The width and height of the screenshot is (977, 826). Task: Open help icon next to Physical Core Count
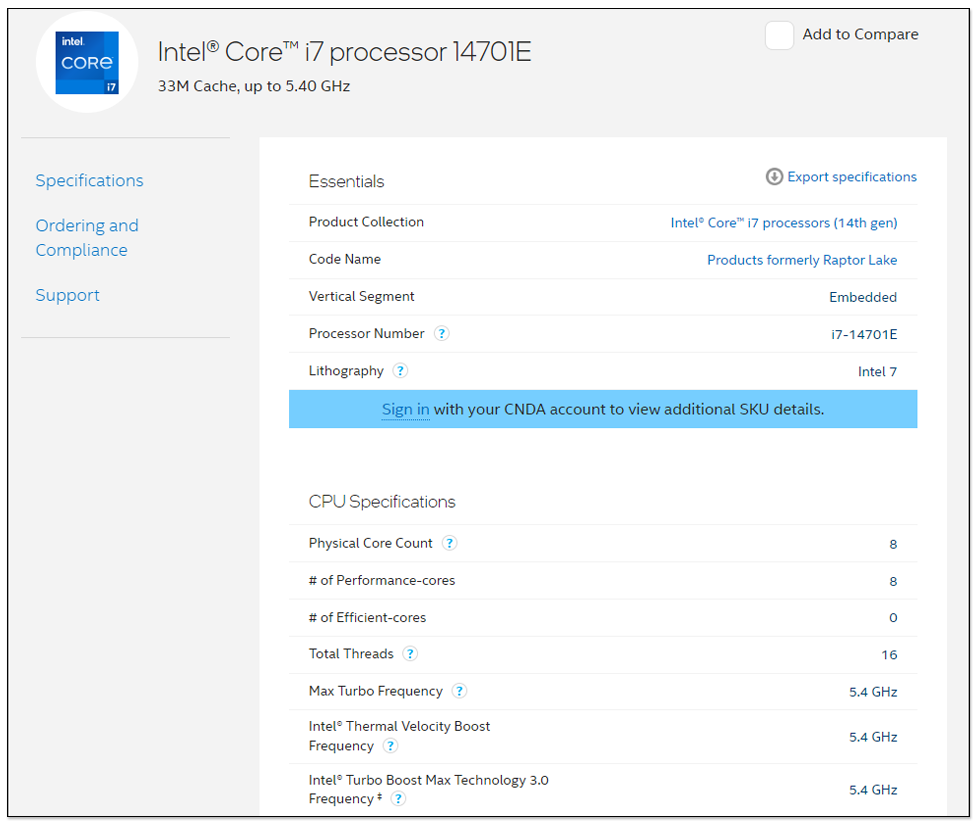click(449, 543)
